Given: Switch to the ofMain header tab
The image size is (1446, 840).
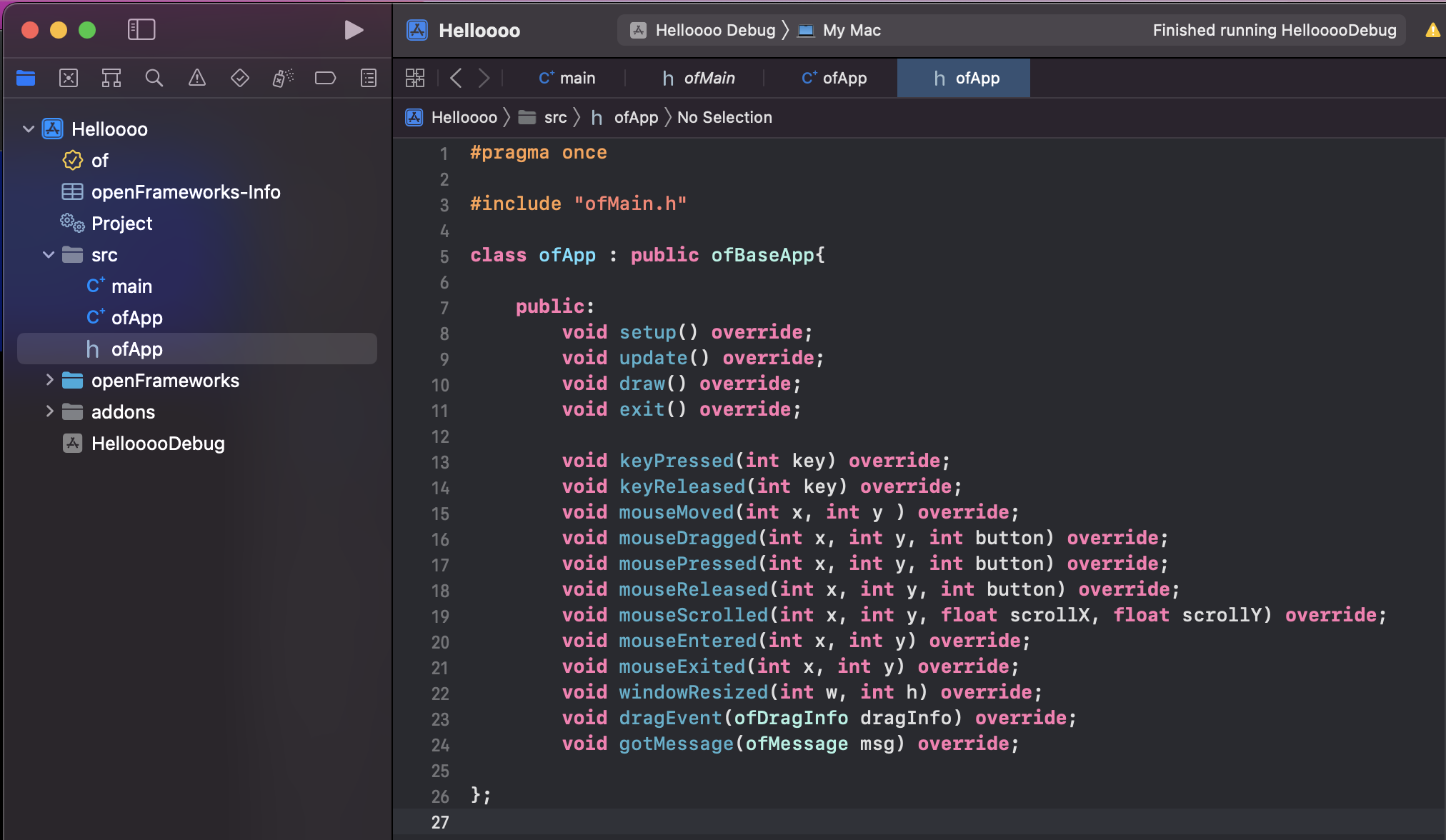Looking at the screenshot, I should coord(699,78).
